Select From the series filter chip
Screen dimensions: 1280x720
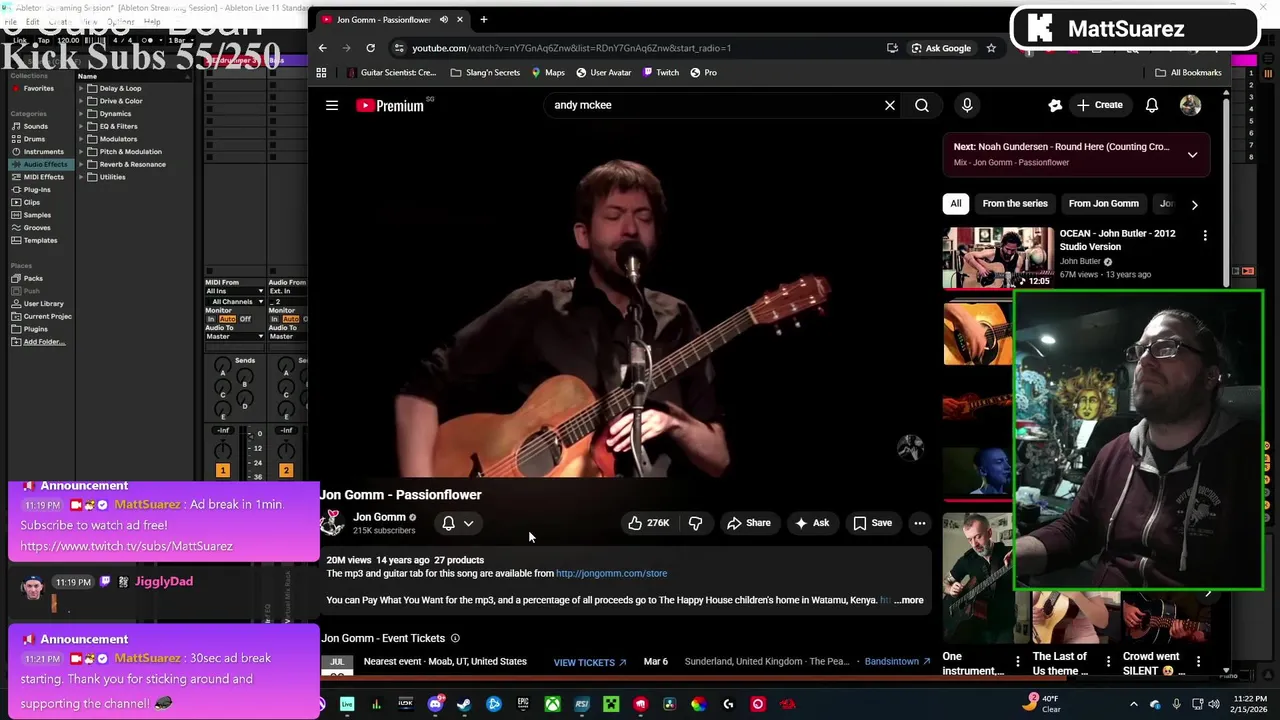[1015, 204]
